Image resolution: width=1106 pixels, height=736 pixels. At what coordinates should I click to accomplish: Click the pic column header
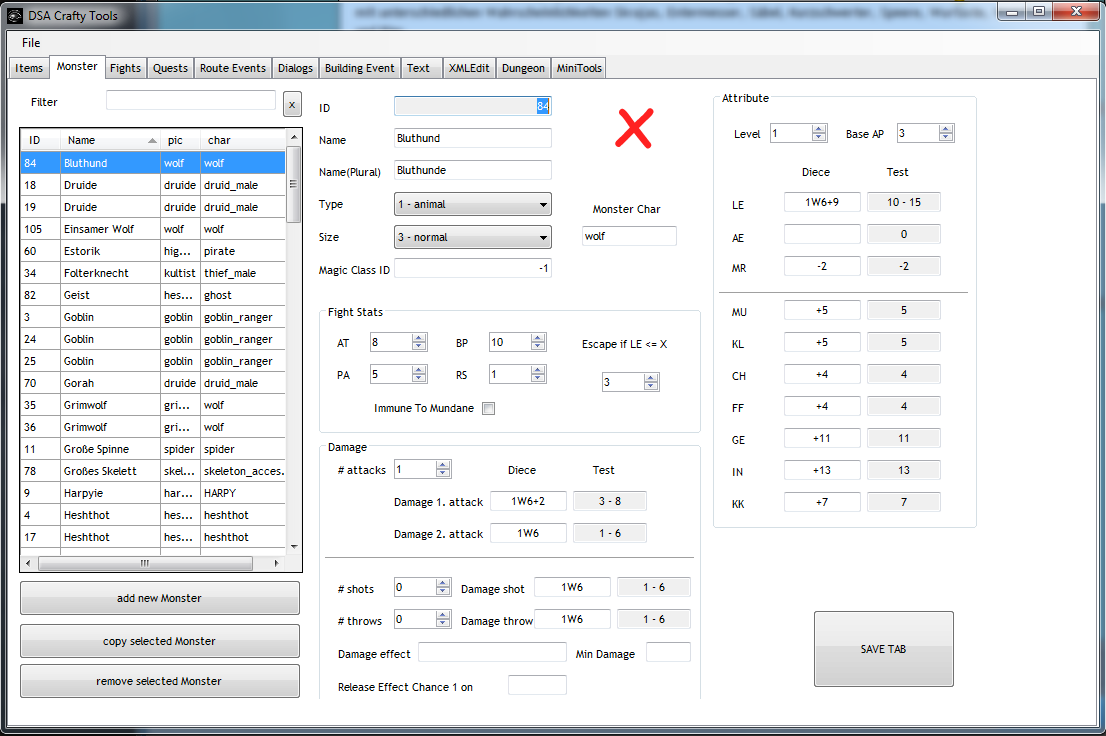(x=181, y=140)
